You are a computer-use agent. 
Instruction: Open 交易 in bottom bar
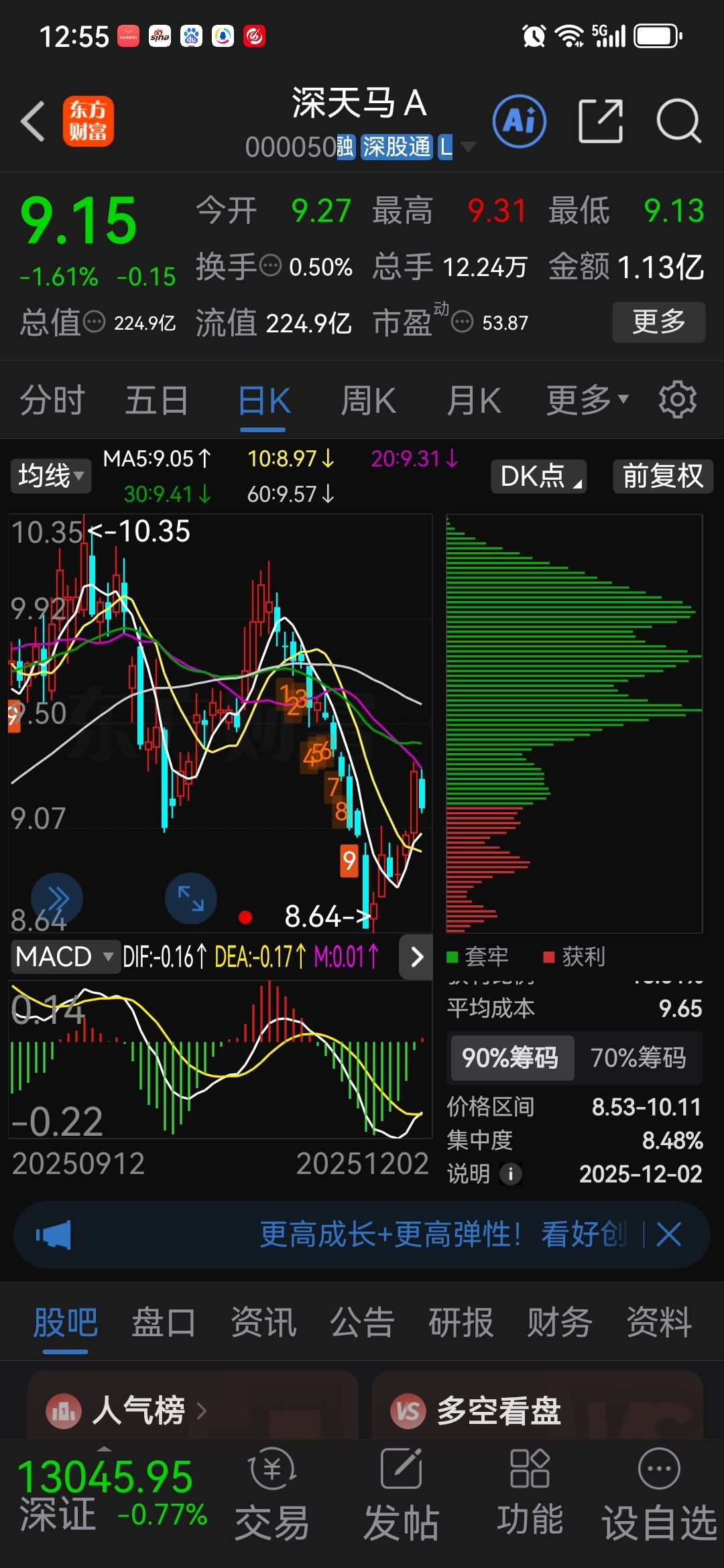click(x=272, y=1493)
